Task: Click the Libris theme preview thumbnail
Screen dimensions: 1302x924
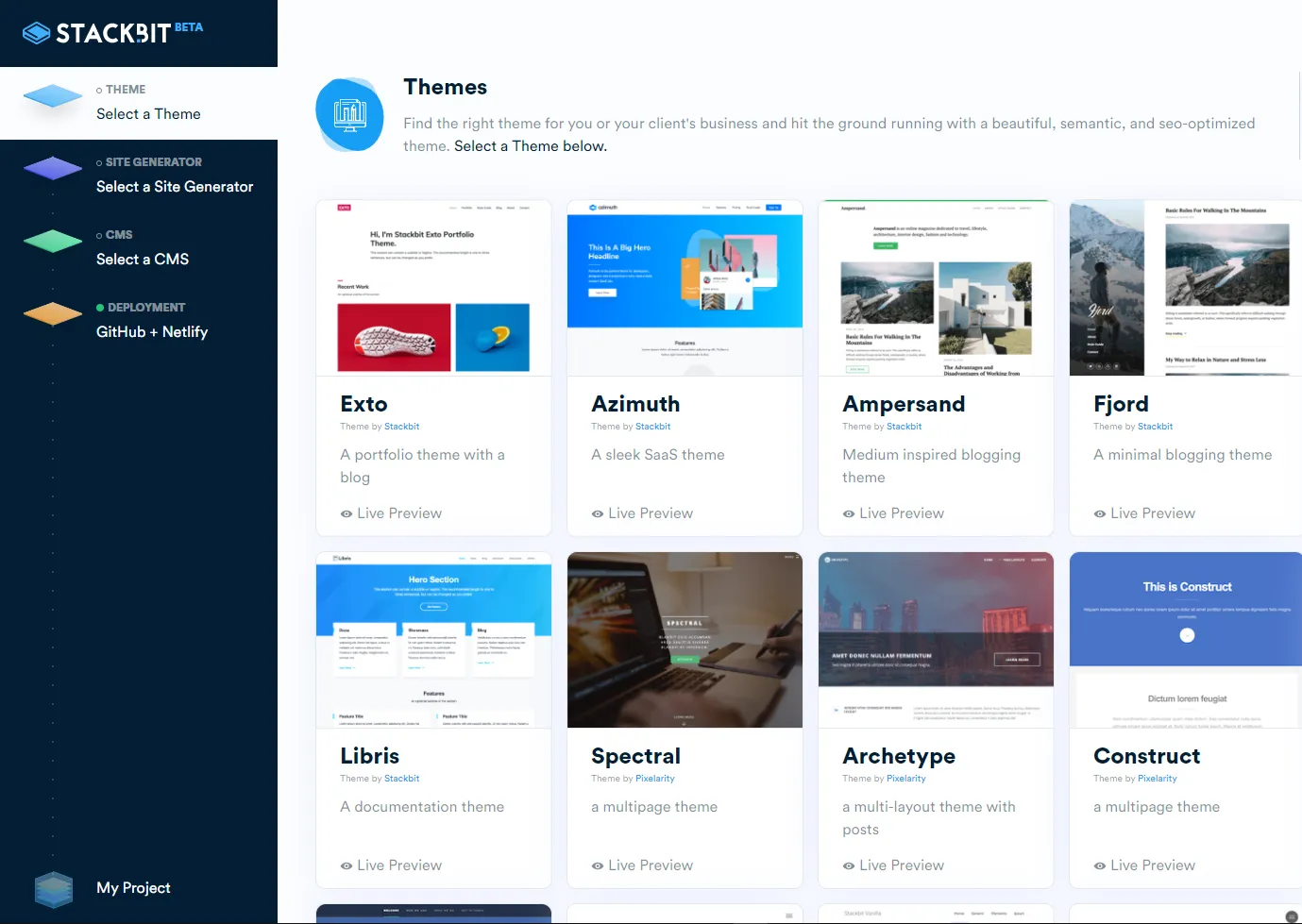Action: pyautogui.click(x=433, y=640)
